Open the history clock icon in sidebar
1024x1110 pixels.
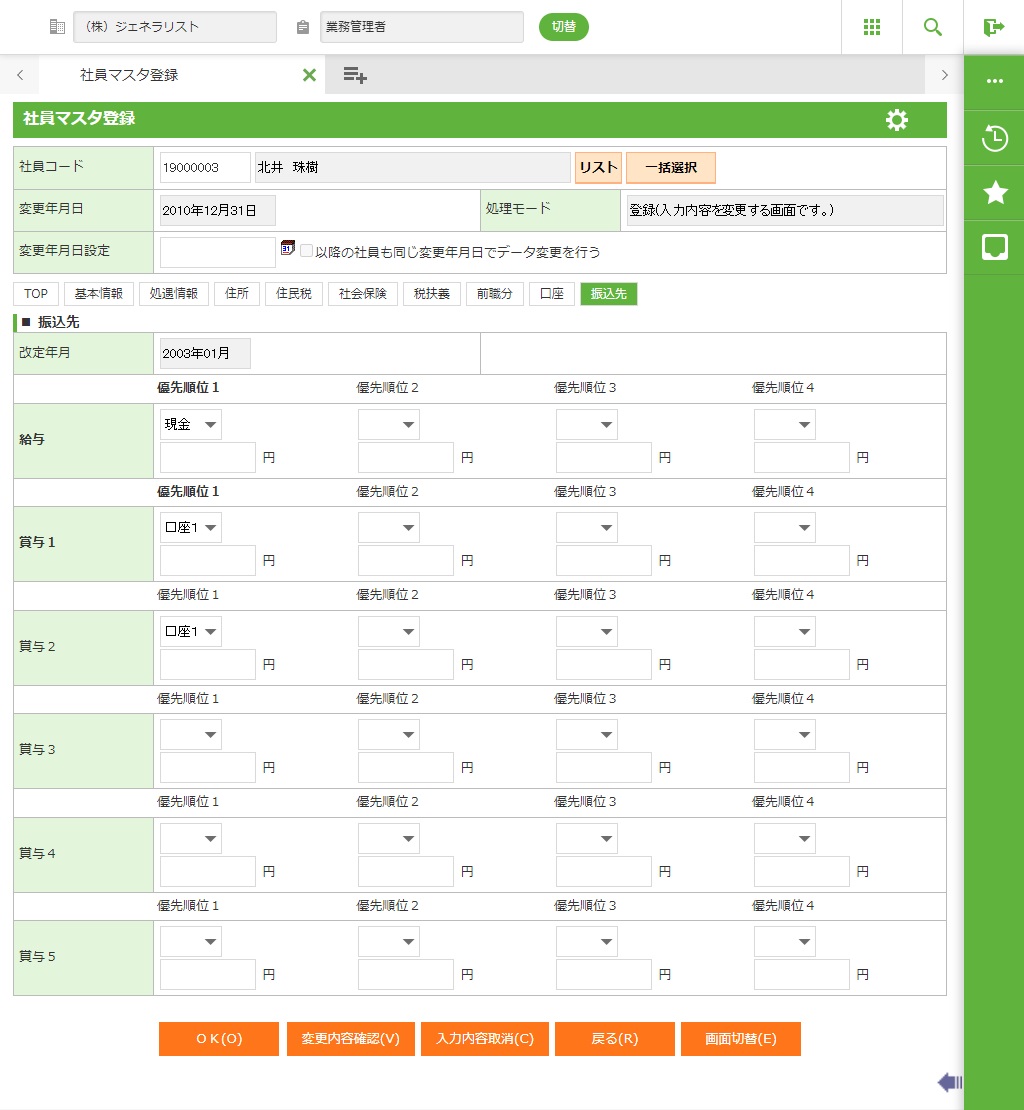[994, 138]
